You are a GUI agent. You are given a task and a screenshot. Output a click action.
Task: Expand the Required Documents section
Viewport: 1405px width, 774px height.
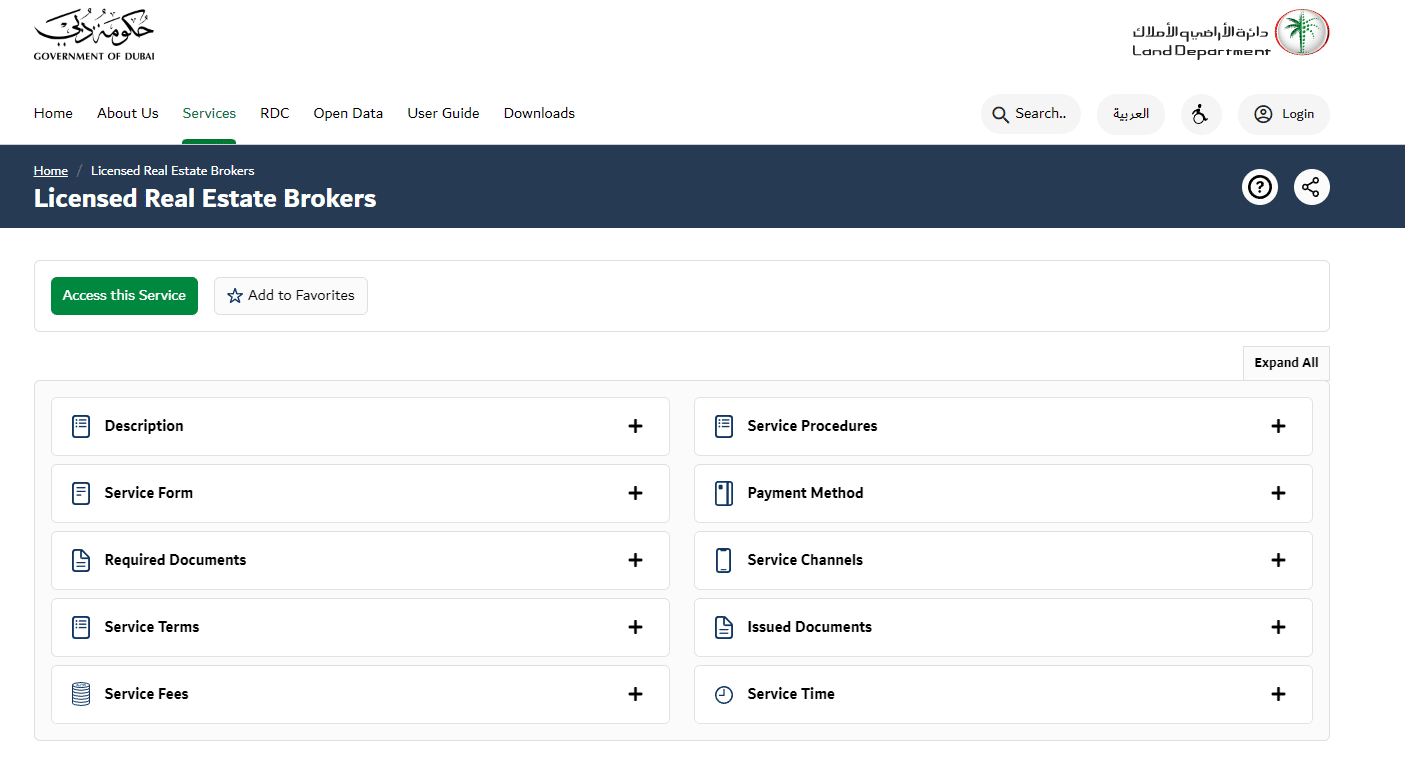click(x=635, y=560)
